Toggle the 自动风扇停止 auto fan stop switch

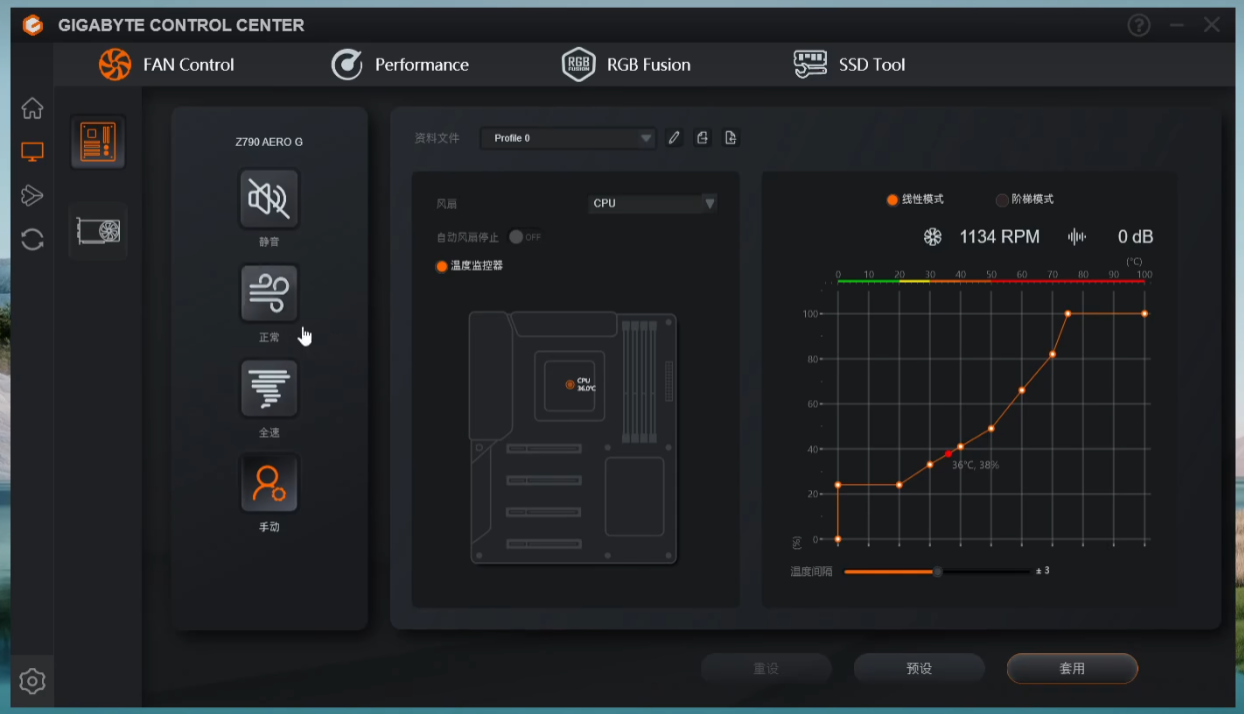coord(518,237)
